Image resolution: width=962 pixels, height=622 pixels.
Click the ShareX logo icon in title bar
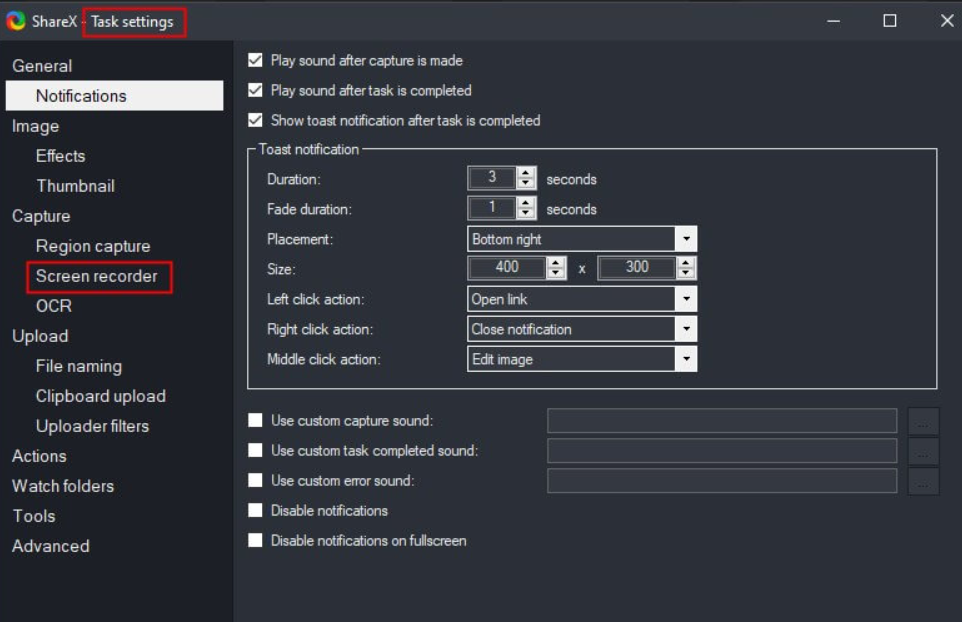[16, 21]
